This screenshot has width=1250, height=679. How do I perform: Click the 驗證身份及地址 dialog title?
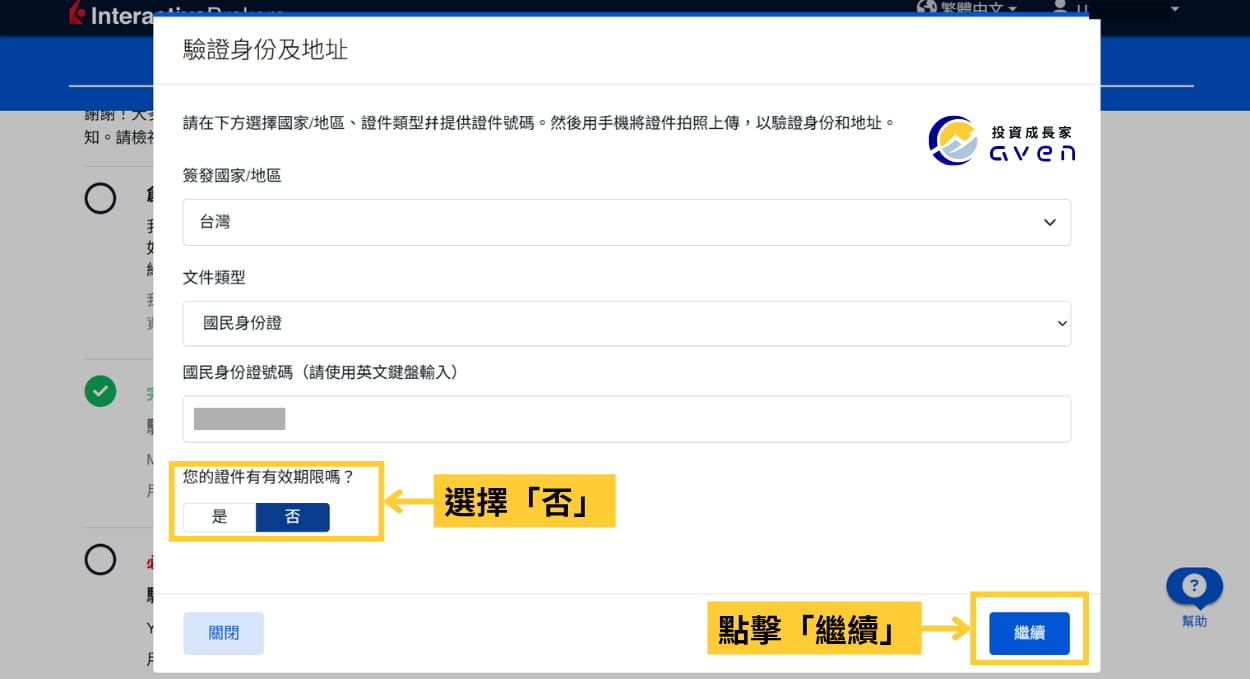(265, 49)
